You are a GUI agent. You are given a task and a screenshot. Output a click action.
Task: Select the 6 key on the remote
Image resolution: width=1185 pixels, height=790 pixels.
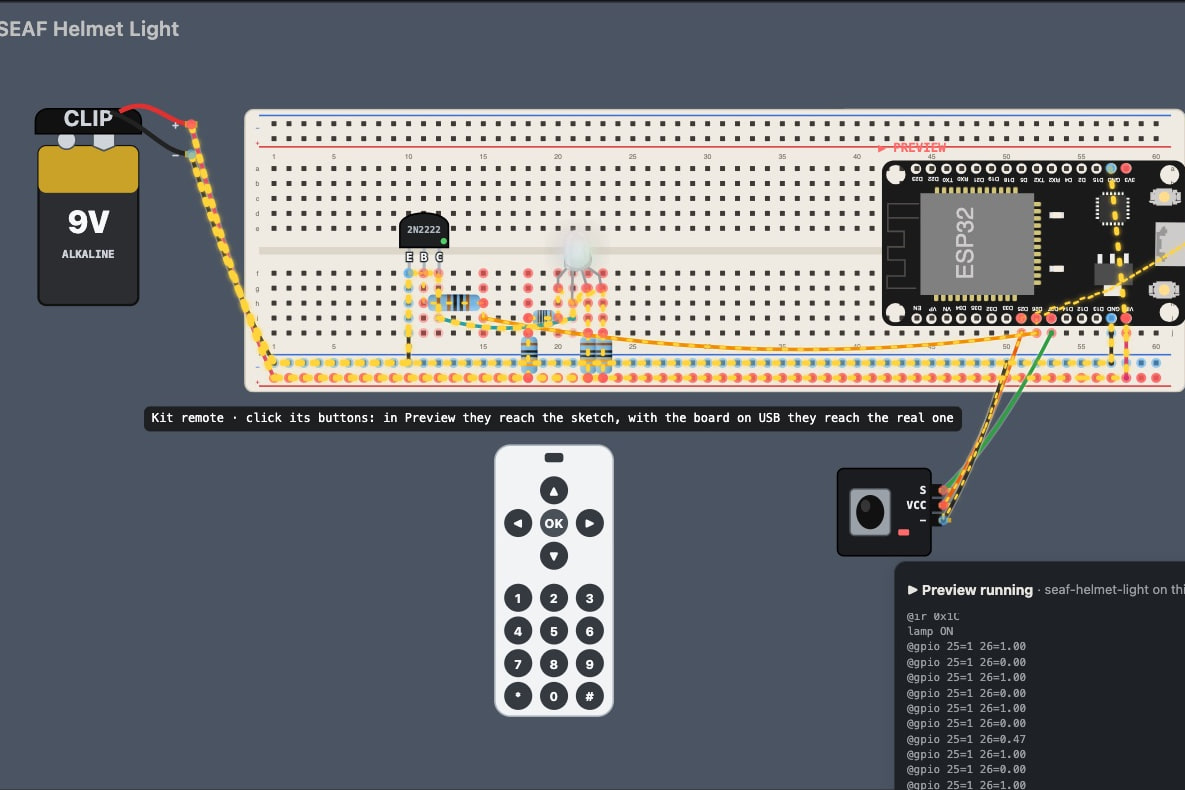click(589, 631)
